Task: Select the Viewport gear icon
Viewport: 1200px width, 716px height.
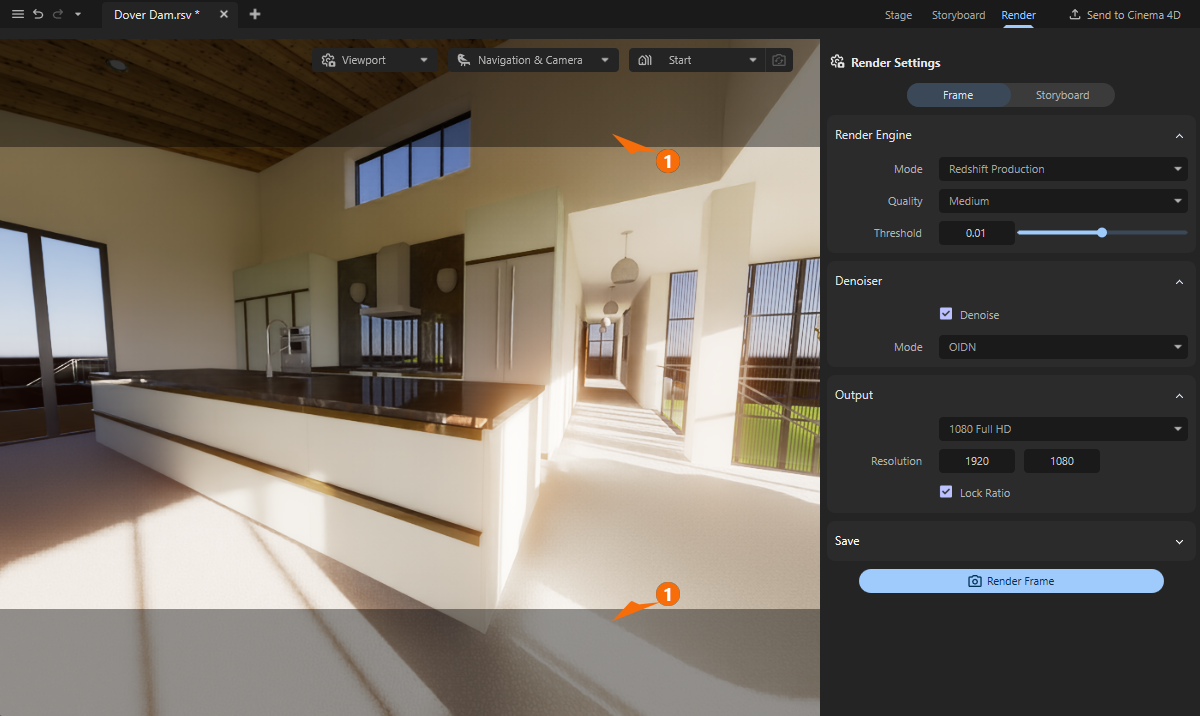Action: [x=327, y=60]
